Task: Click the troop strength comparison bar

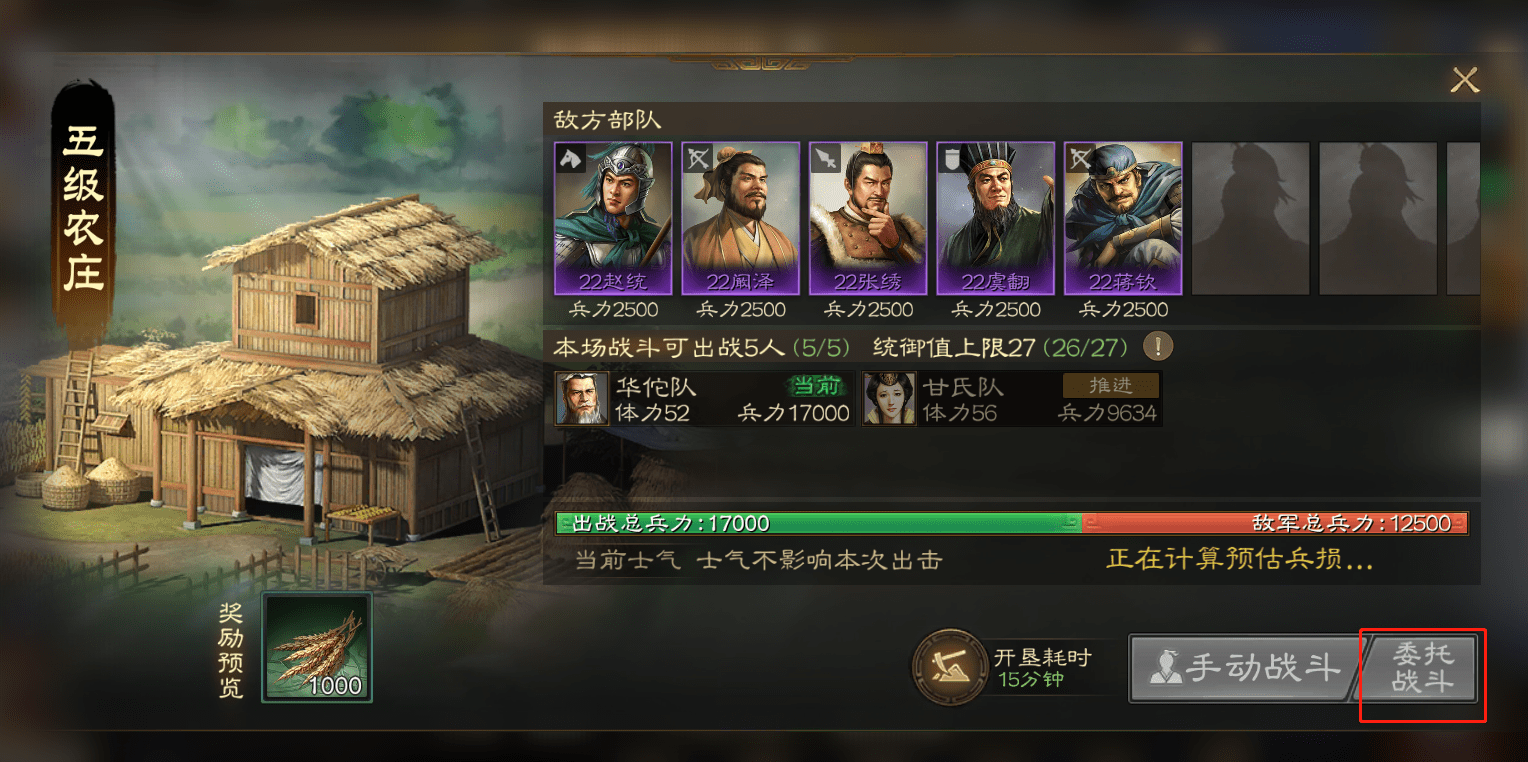Action: [1012, 523]
